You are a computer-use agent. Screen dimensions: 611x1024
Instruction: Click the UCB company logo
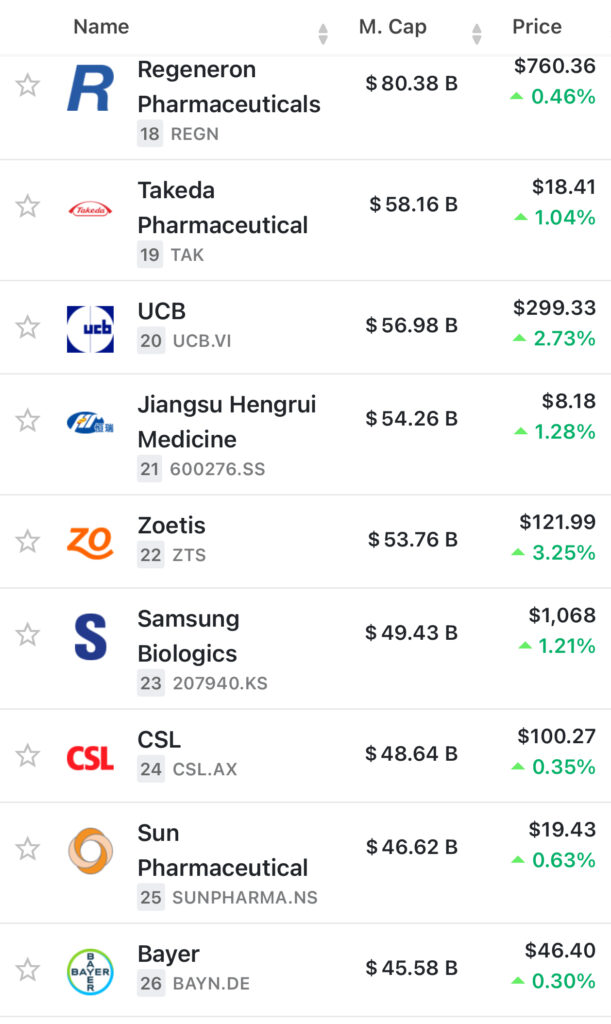(x=90, y=329)
